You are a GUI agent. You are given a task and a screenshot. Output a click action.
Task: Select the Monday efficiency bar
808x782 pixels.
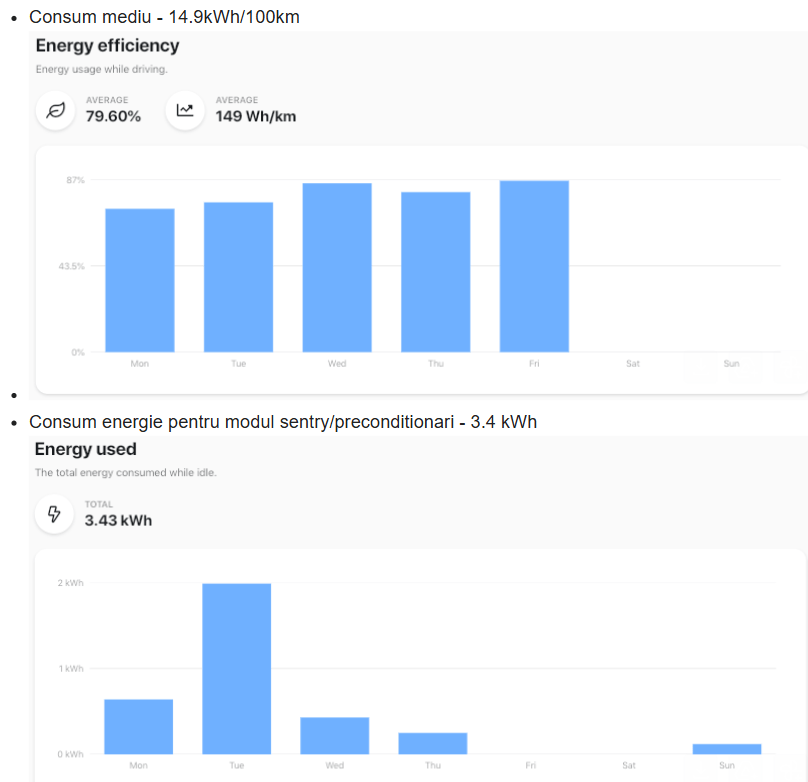[x=140, y=280]
